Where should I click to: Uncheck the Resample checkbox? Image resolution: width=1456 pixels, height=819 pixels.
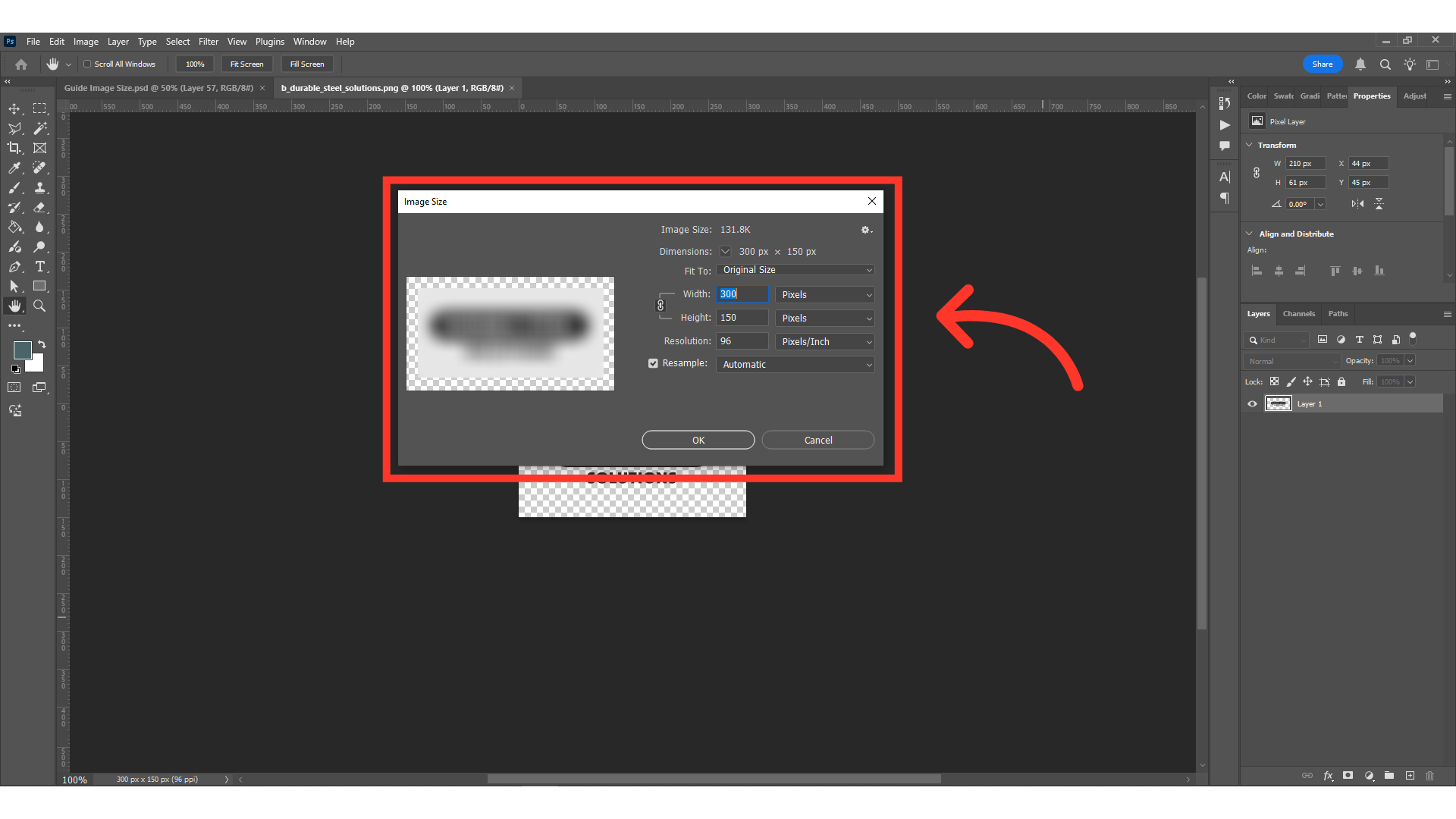pos(653,363)
